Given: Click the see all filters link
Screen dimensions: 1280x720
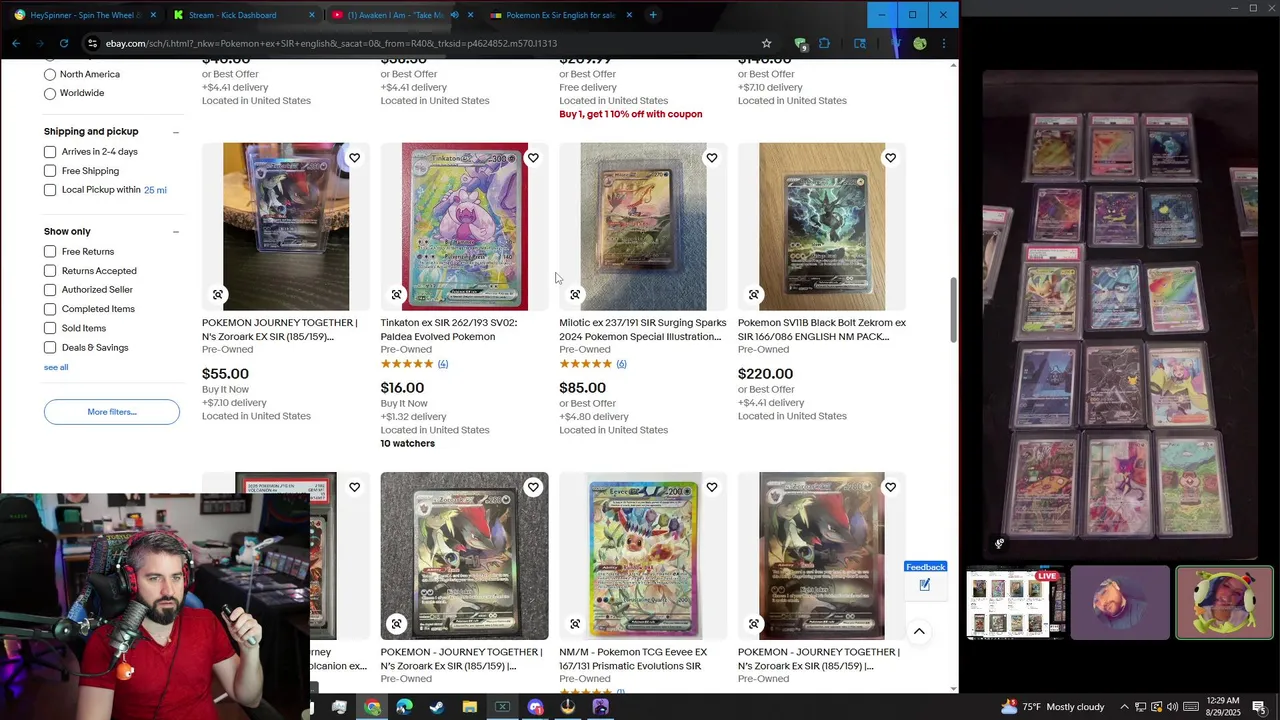Looking at the screenshot, I should 56,367.
